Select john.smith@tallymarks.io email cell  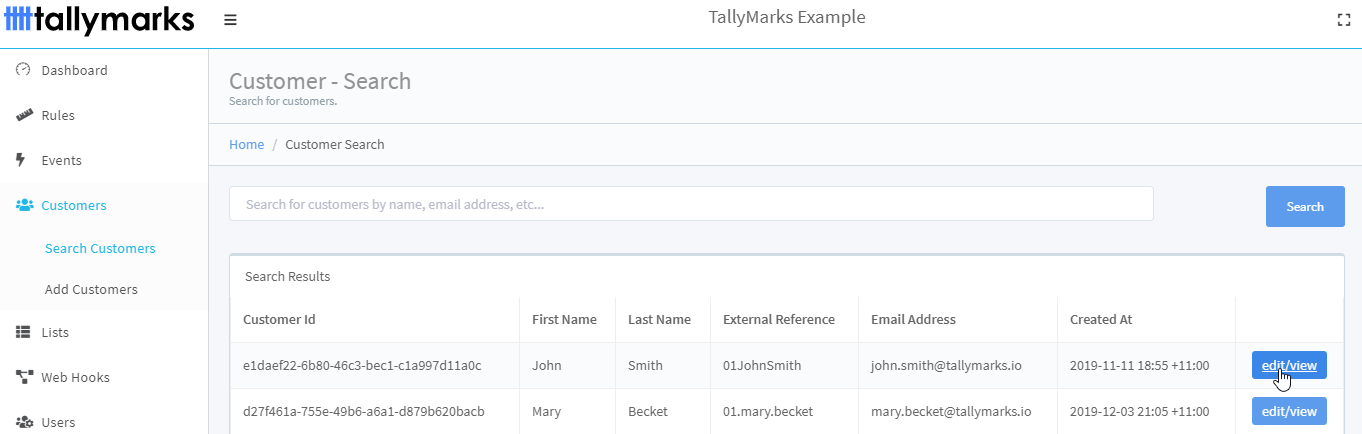pyautogui.click(x=946, y=365)
